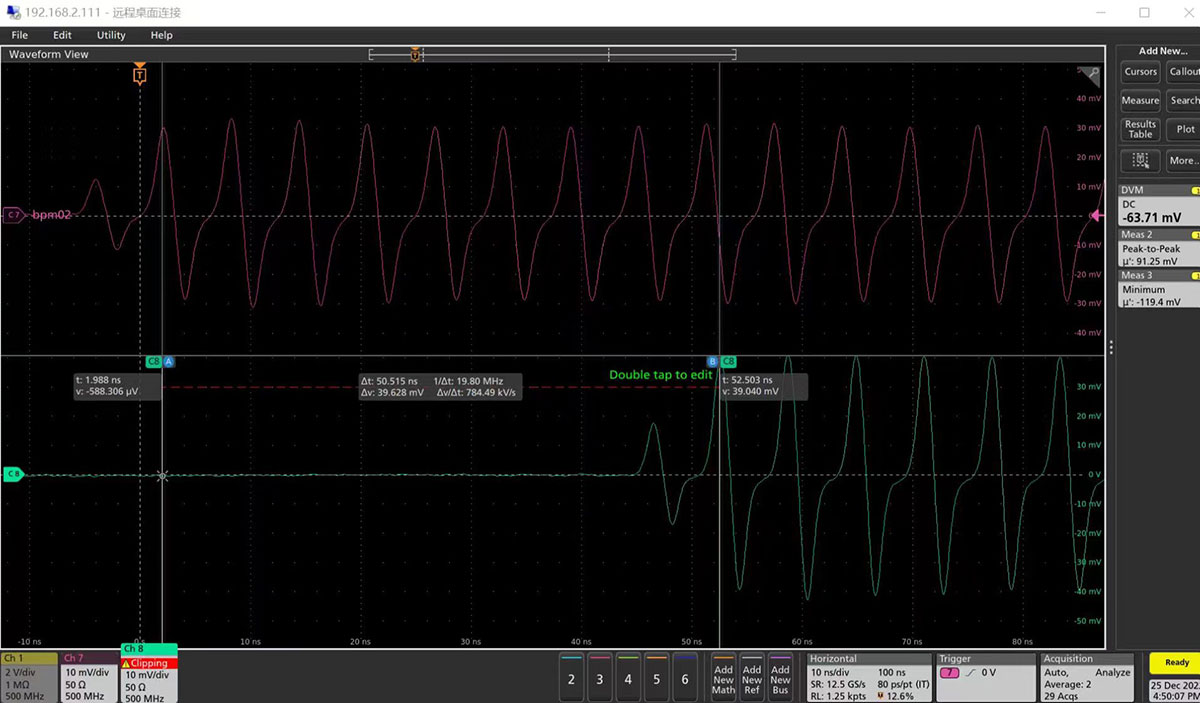Select the C7 bpm02 channel handle
Viewport: 1200px width, 703px height.
pos(14,215)
